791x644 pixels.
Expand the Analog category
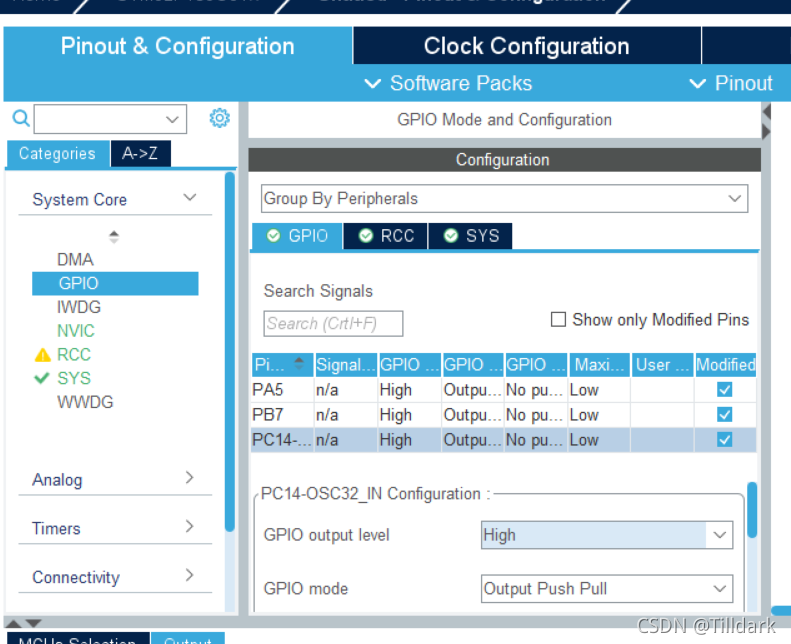pyautogui.click(x=112, y=480)
